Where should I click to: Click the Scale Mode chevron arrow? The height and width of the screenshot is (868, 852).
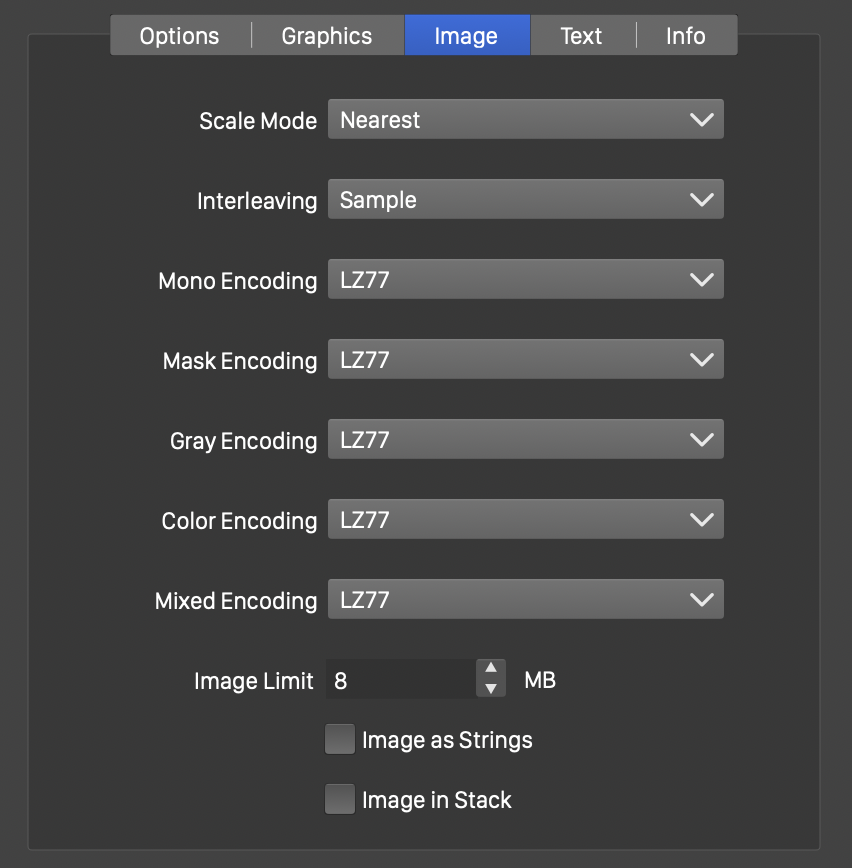[702, 120]
